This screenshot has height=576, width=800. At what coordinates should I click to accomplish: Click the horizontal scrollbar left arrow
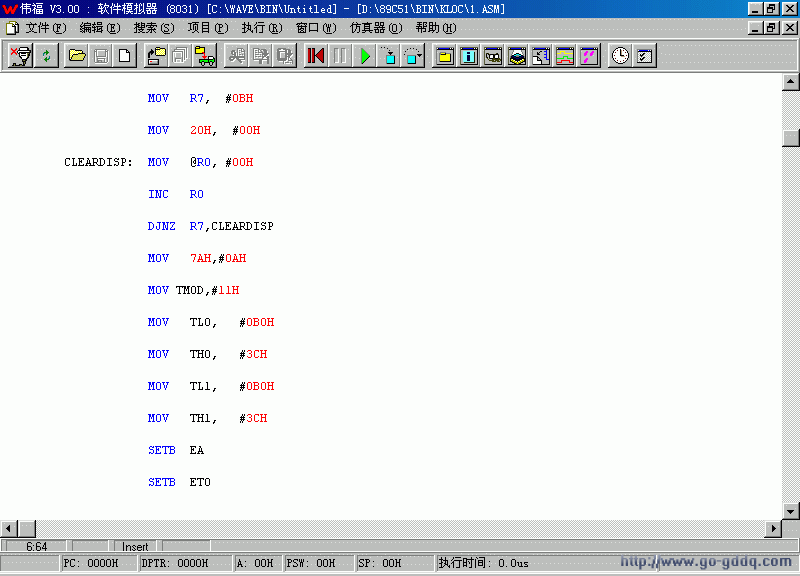tap(9, 529)
